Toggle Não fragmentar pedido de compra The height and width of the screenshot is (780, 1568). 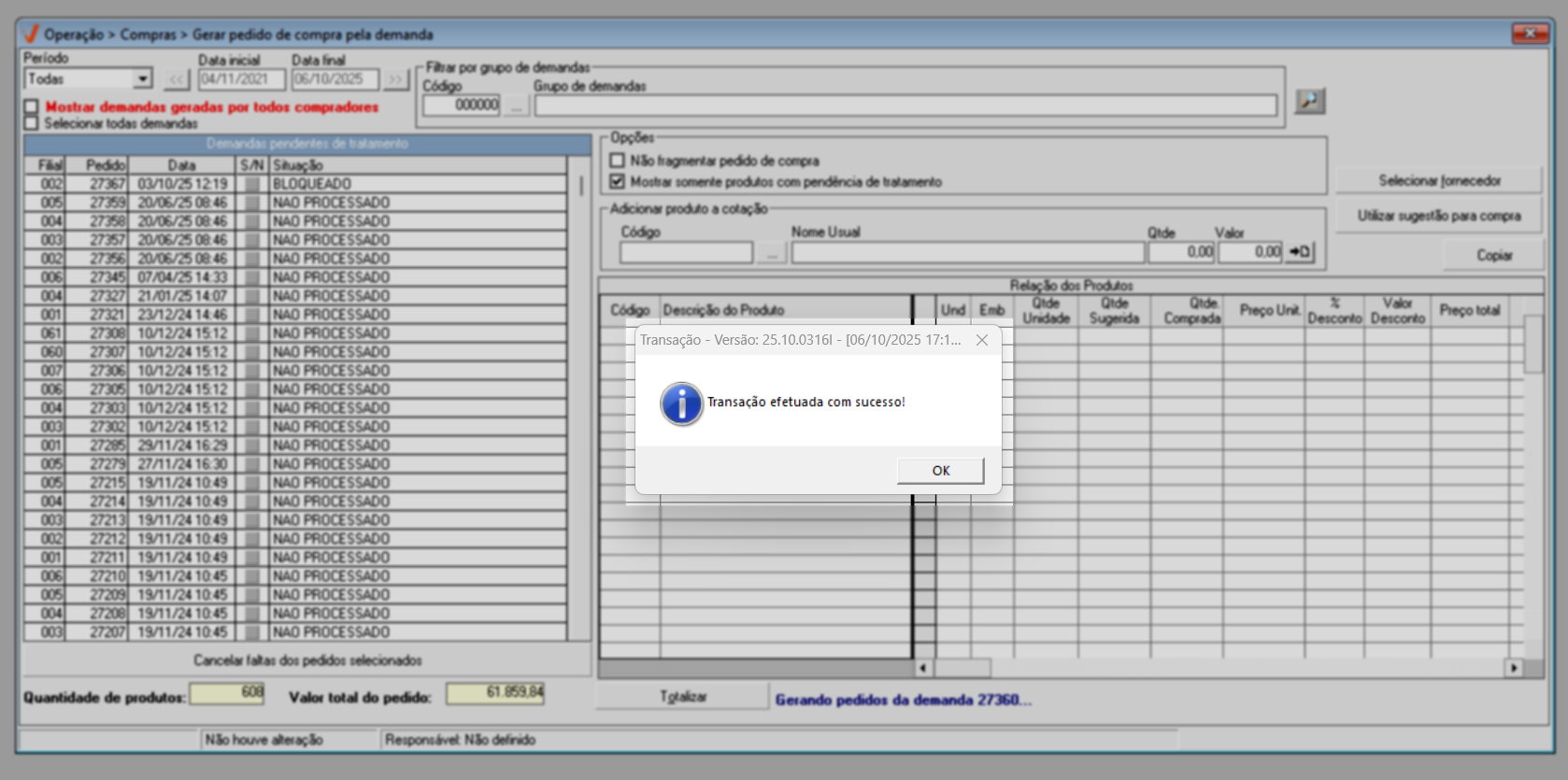click(x=618, y=161)
